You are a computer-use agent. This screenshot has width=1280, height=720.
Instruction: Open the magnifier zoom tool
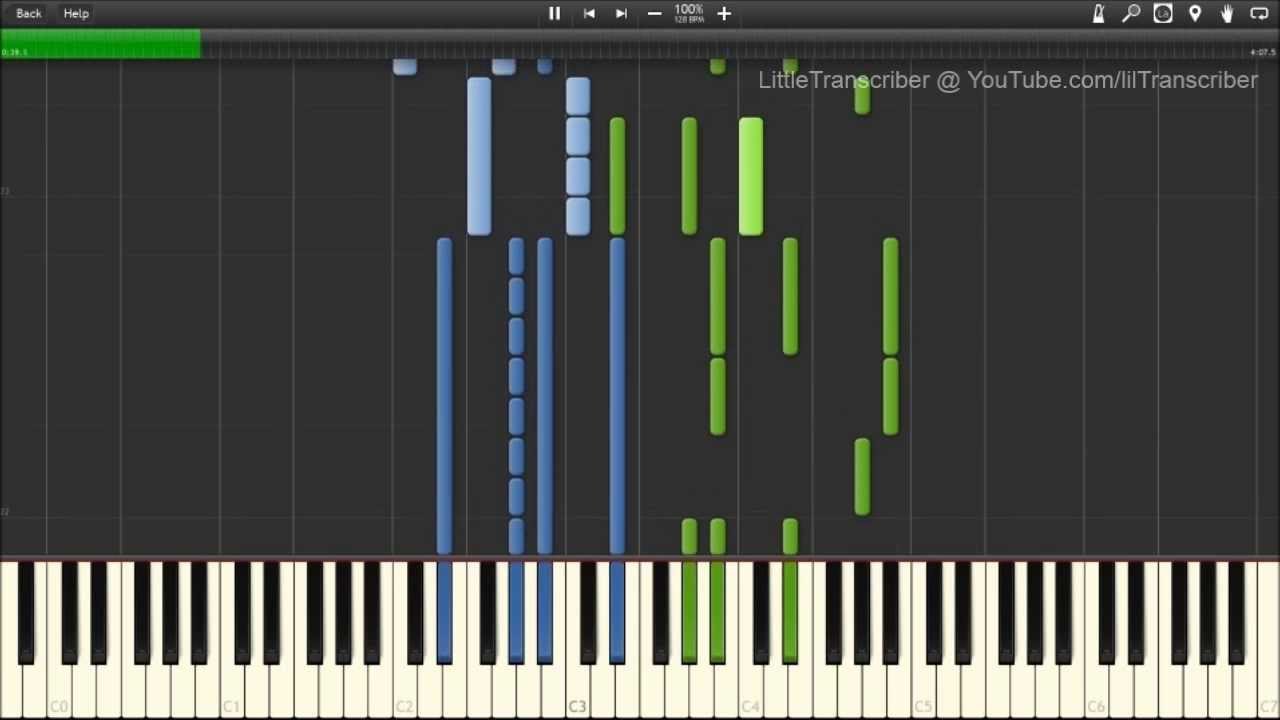tap(1131, 13)
